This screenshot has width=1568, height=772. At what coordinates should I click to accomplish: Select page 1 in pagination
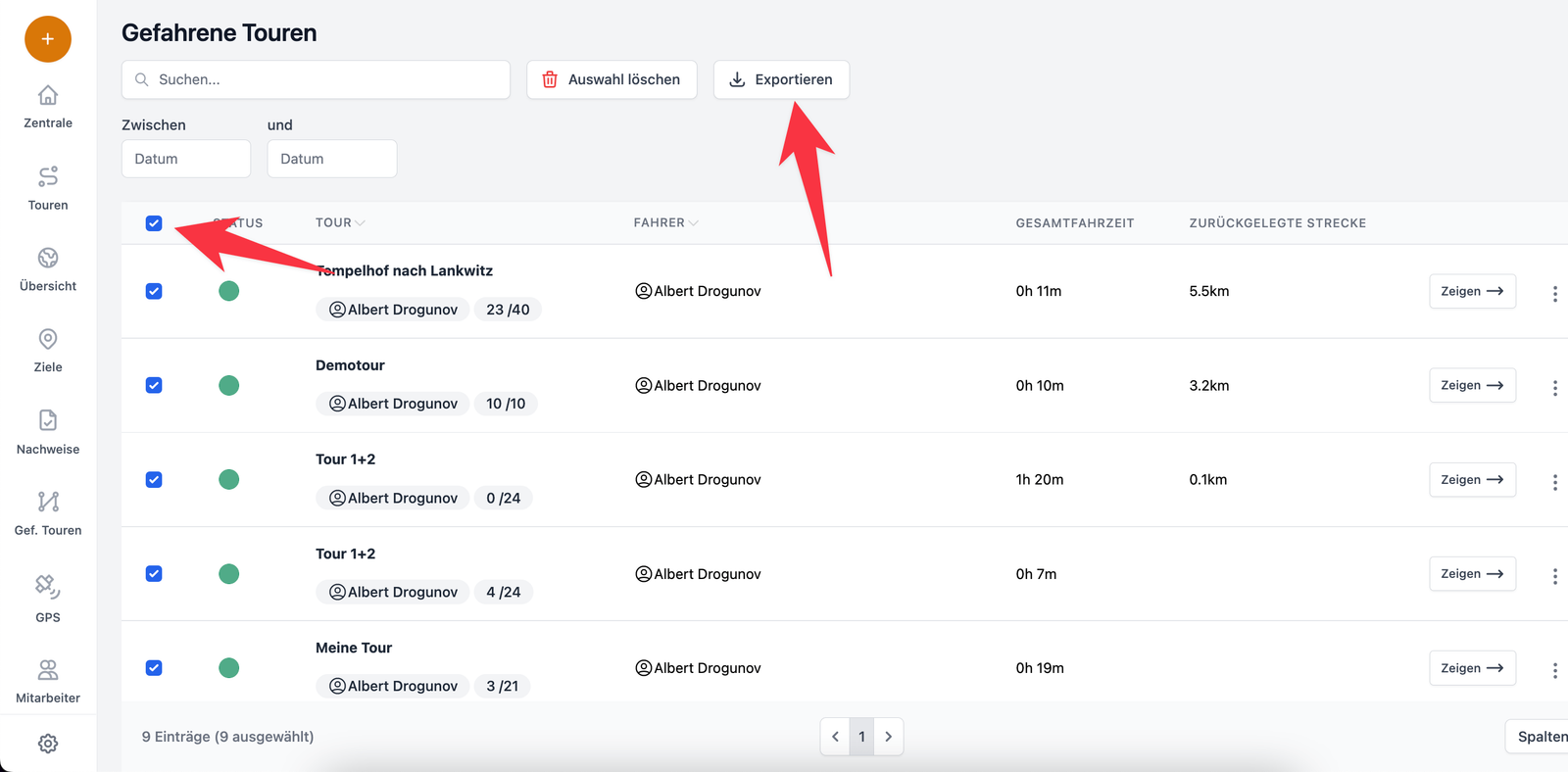(x=861, y=737)
